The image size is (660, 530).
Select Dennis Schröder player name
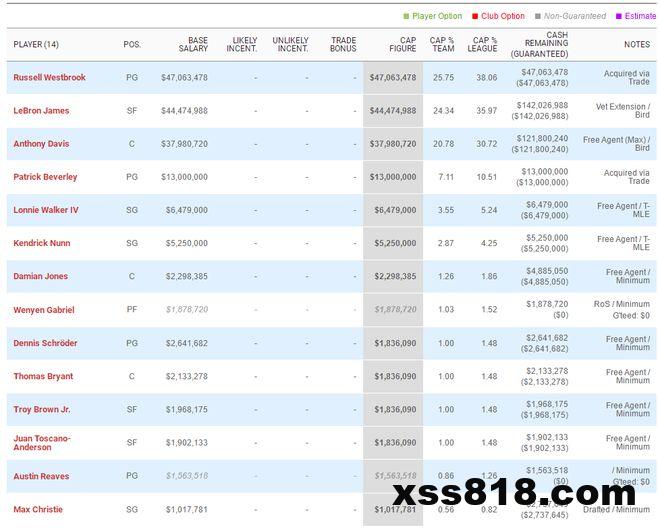(45, 343)
